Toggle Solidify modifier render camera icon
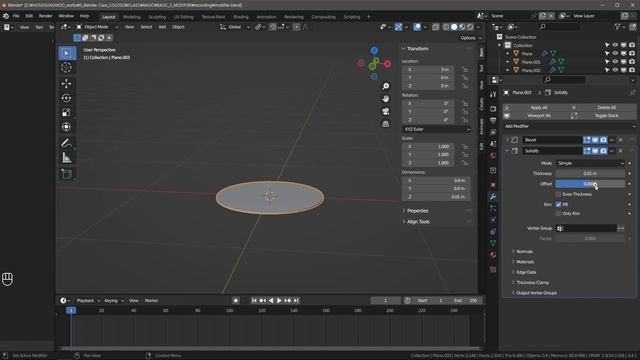640x360 pixels. pyautogui.click(x=604, y=151)
